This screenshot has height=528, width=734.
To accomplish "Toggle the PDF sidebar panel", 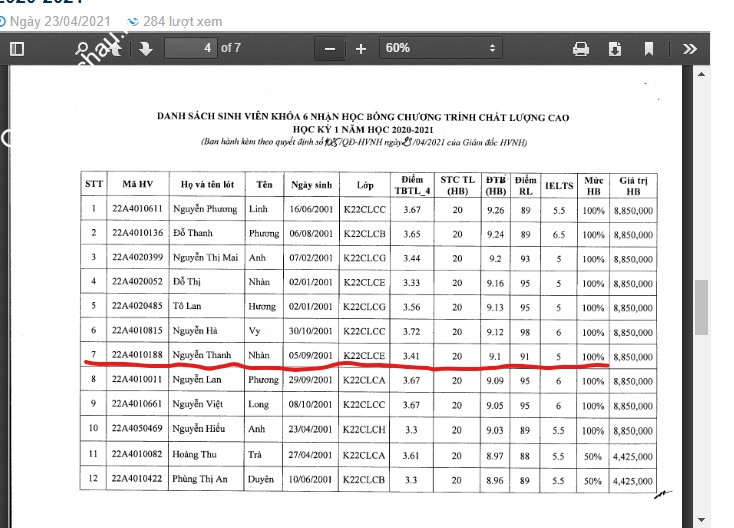I will pos(17,49).
